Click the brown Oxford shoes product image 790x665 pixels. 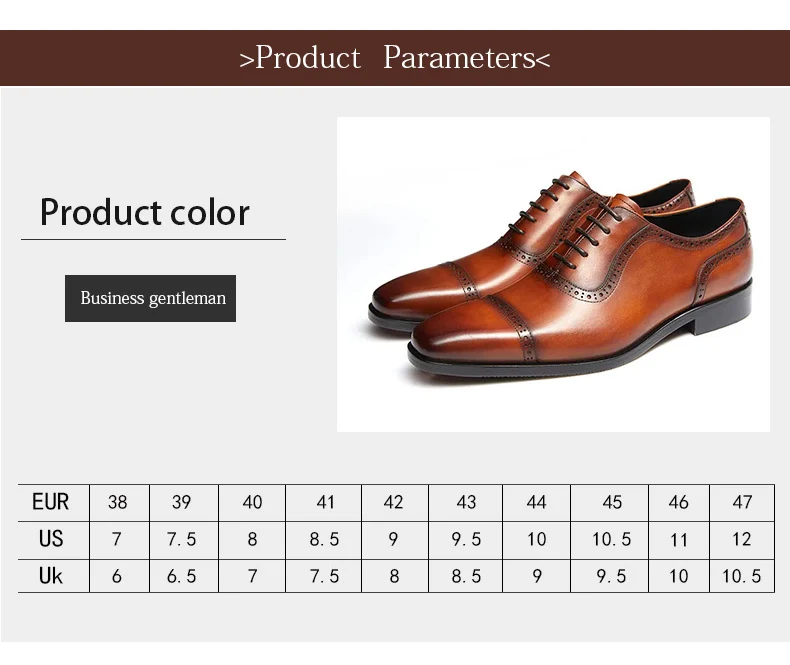553,274
